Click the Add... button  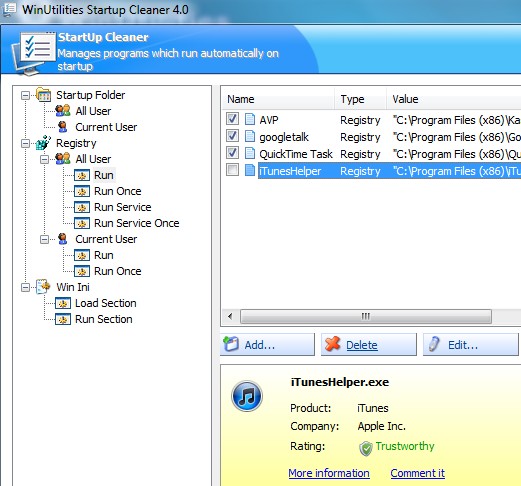pos(268,344)
